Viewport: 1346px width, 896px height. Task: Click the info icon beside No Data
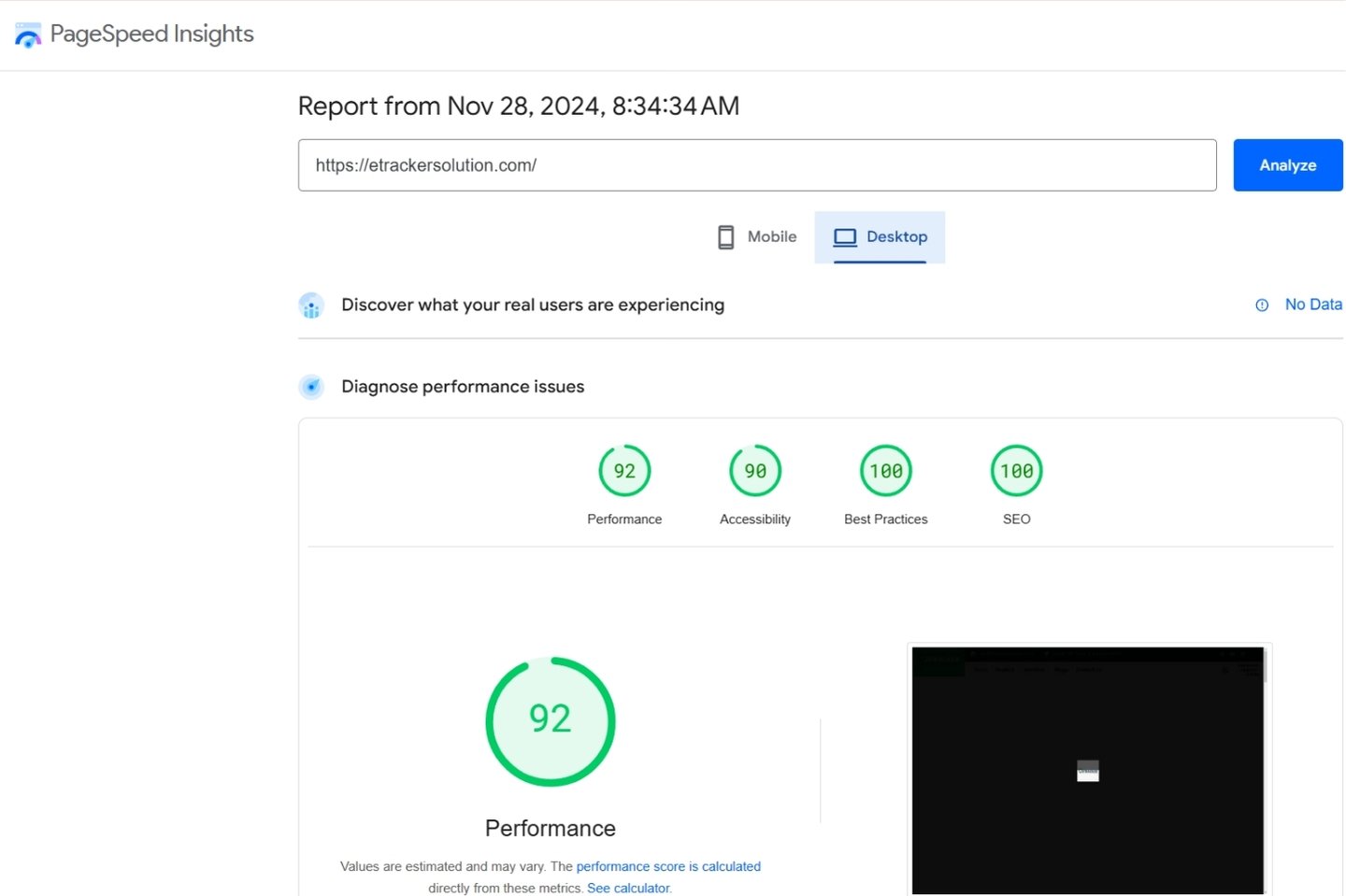pos(1262,306)
